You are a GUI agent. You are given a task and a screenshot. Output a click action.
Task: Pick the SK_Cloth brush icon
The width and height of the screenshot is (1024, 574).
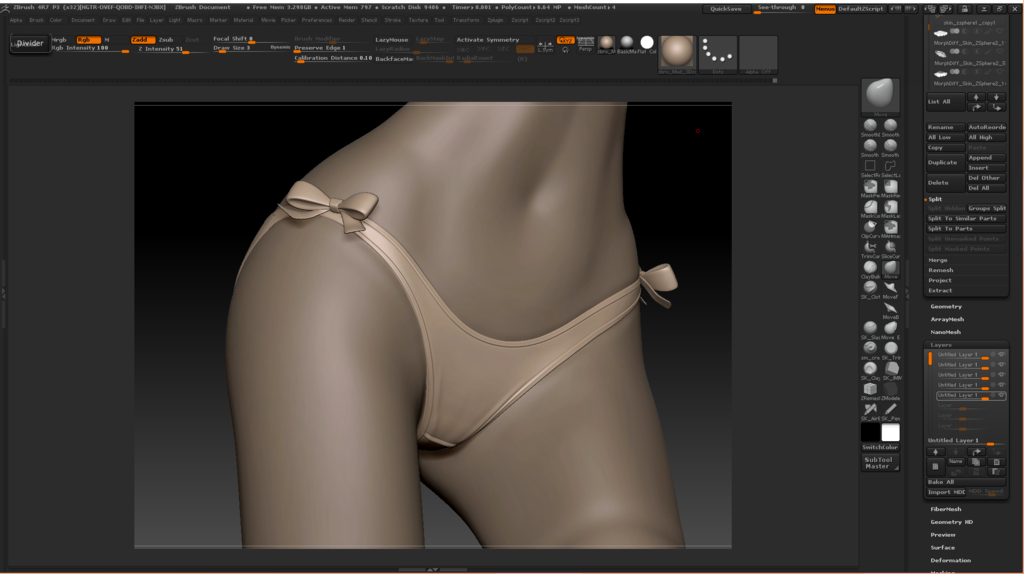pyautogui.click(x=870, y=288)
